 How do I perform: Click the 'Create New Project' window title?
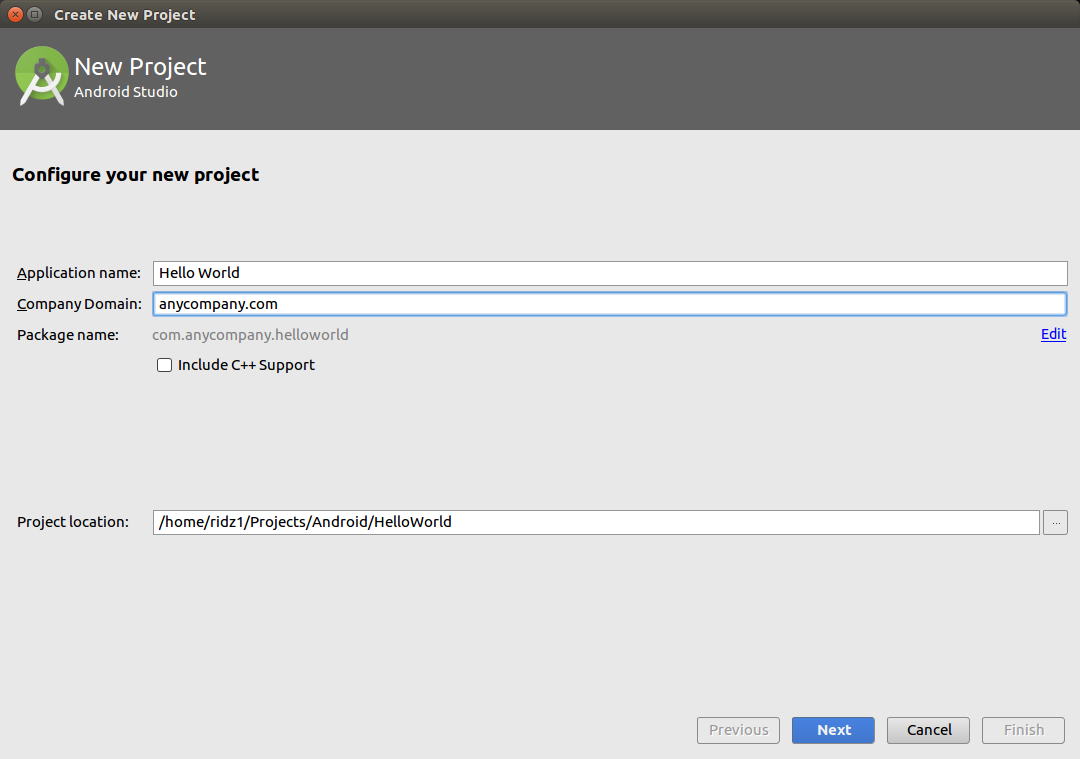tap(125, 14)
